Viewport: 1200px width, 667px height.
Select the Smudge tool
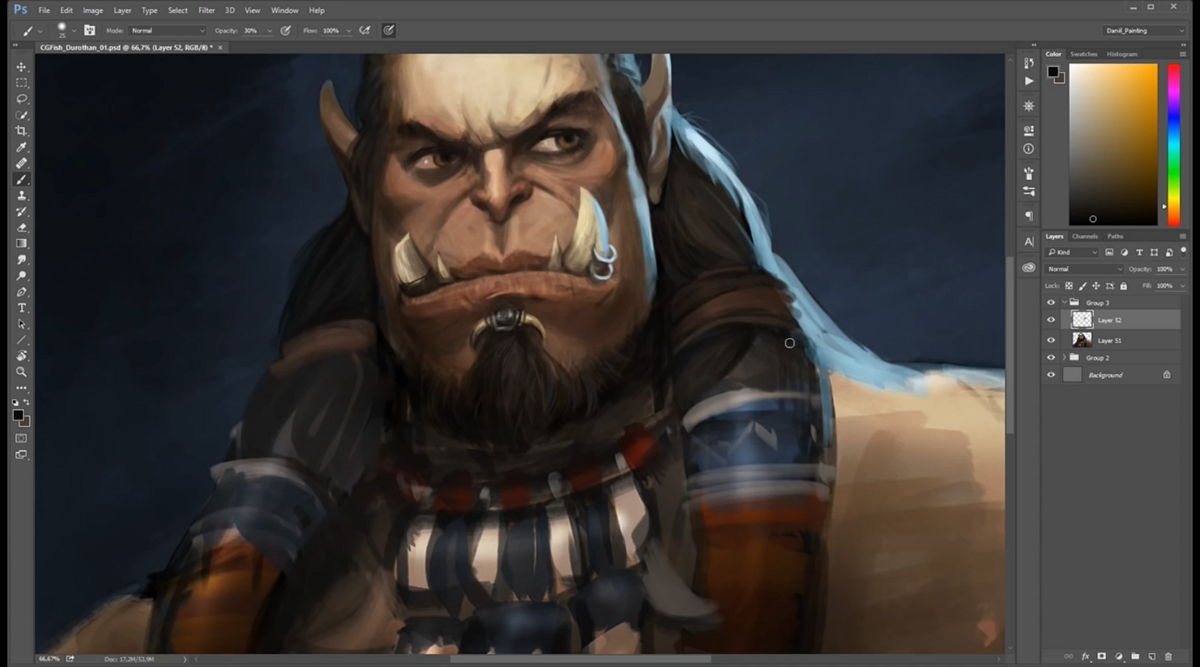[22, 259]
